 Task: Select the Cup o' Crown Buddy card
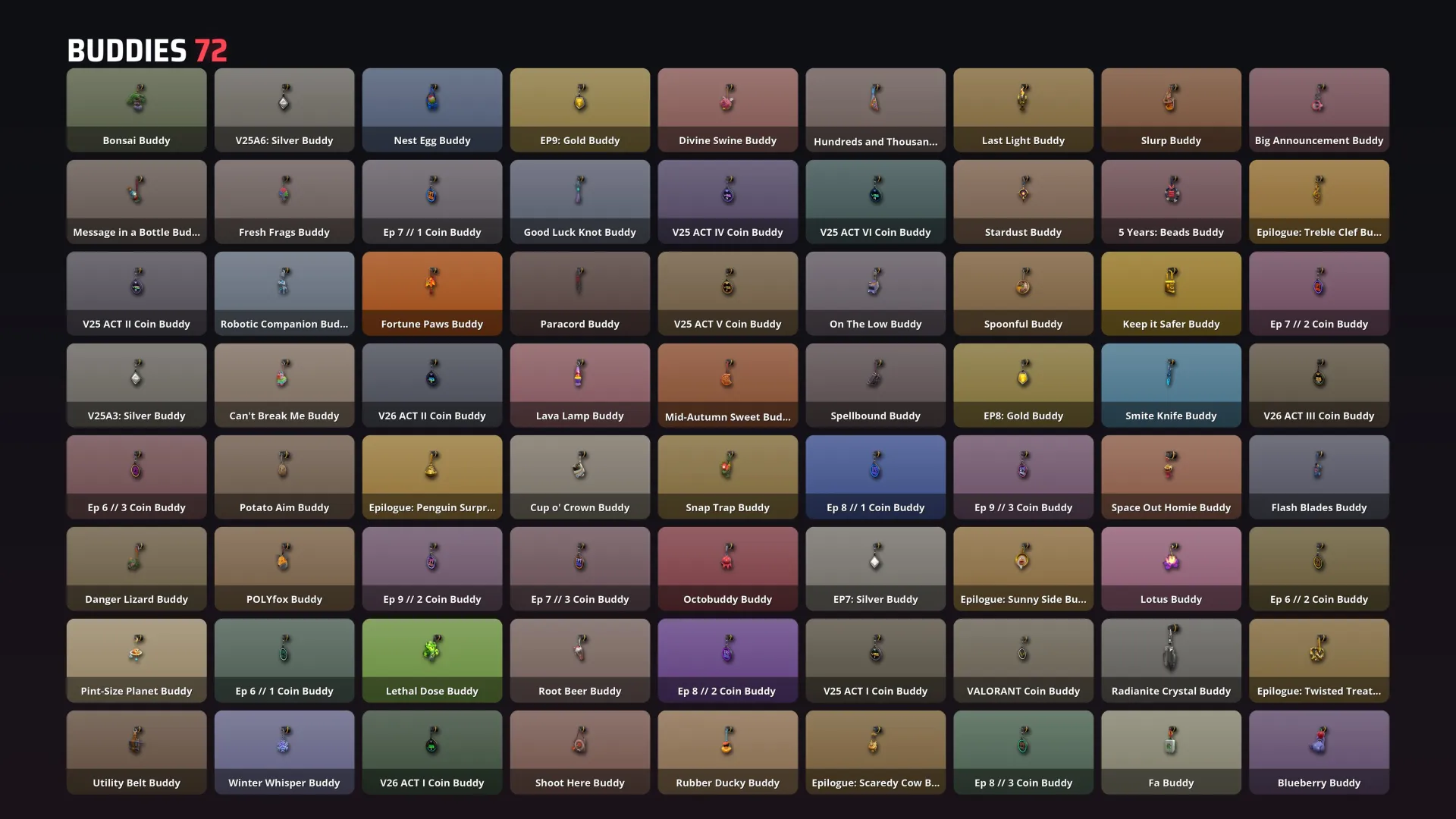pyautogui.click(x=580, y=477)
